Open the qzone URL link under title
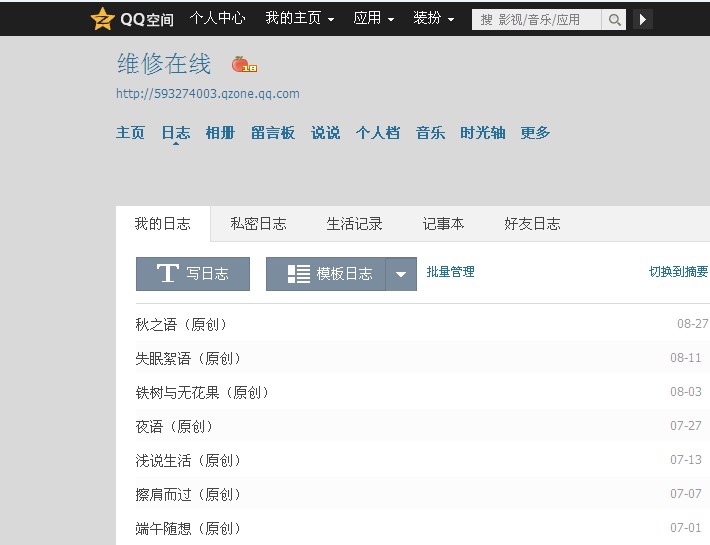This screenshot has height=545, width=710. coord(207,94)
